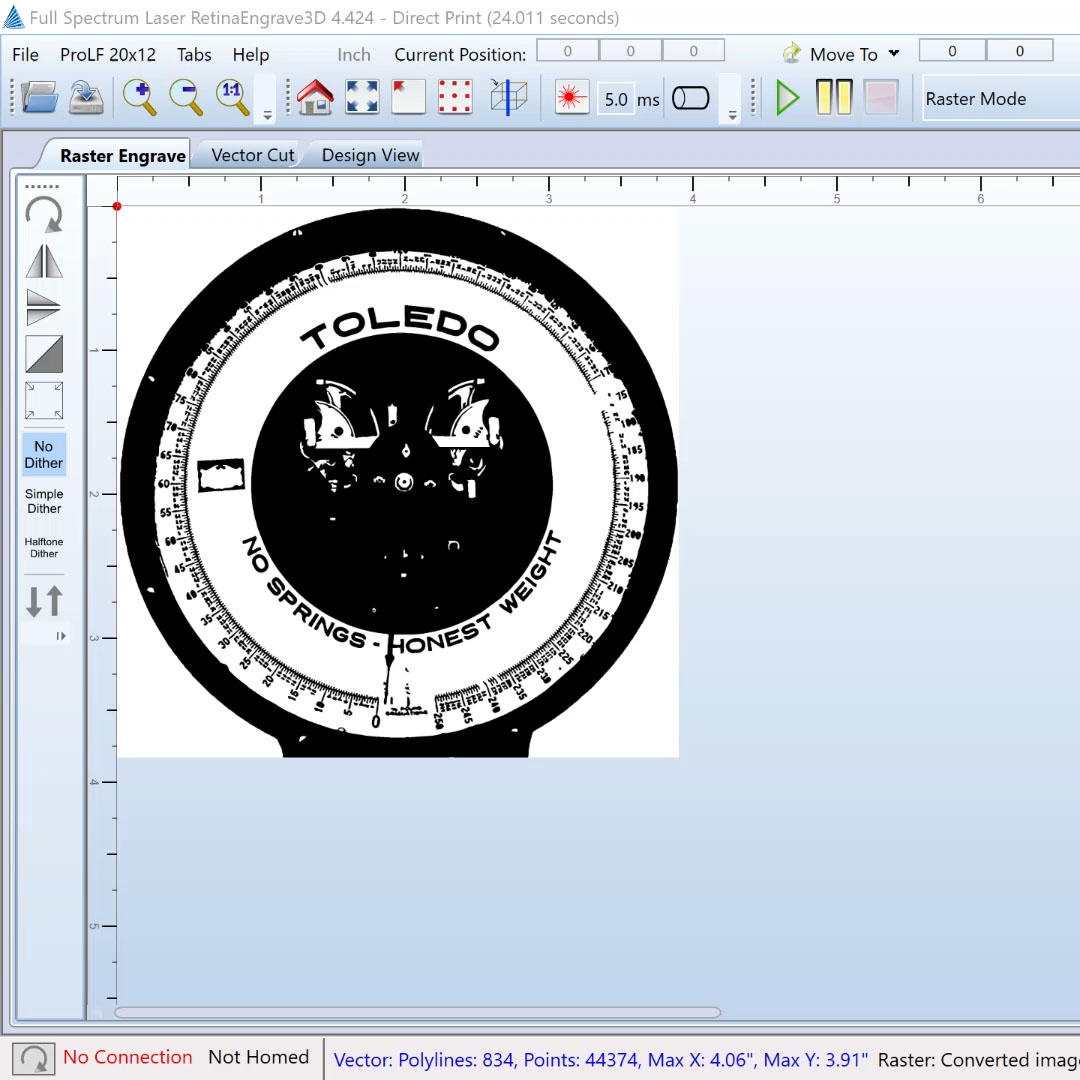Viewport: 1080px width, 1080px height.
Task: Start the job with green play button
Action: [787, 98]
